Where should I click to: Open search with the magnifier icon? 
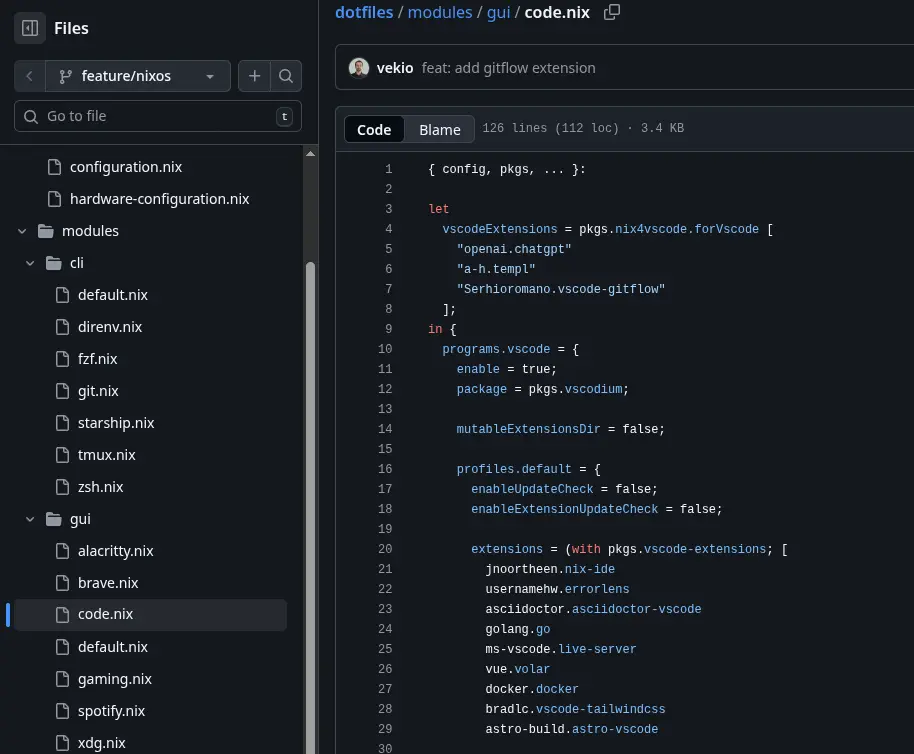(284, 75)
